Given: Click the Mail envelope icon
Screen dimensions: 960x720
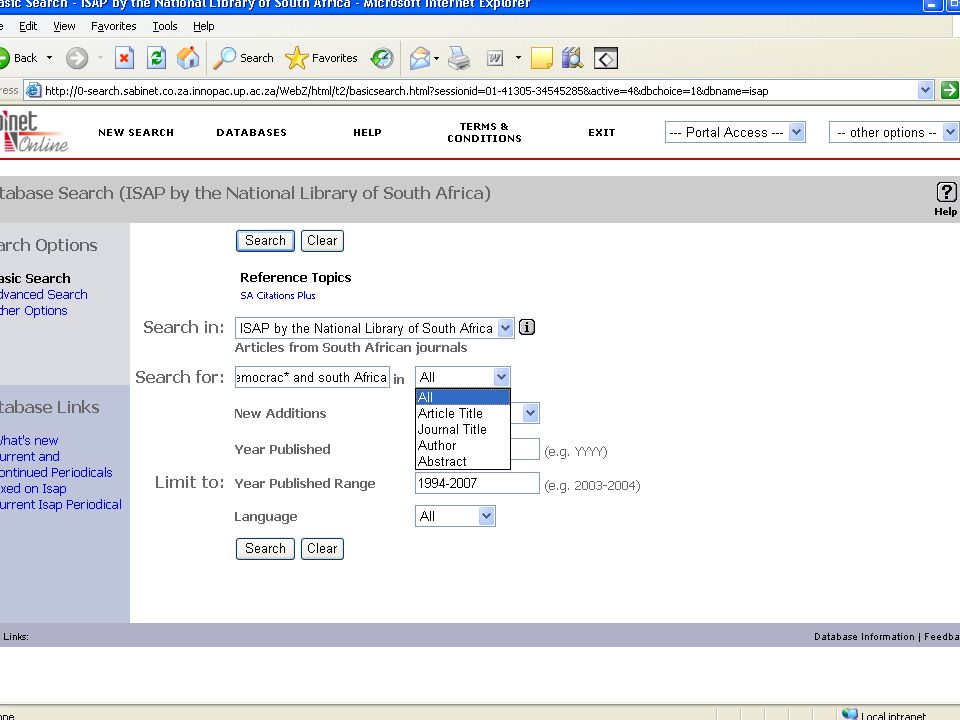Looking at the screenshot, I should click(x=420, y=58).
